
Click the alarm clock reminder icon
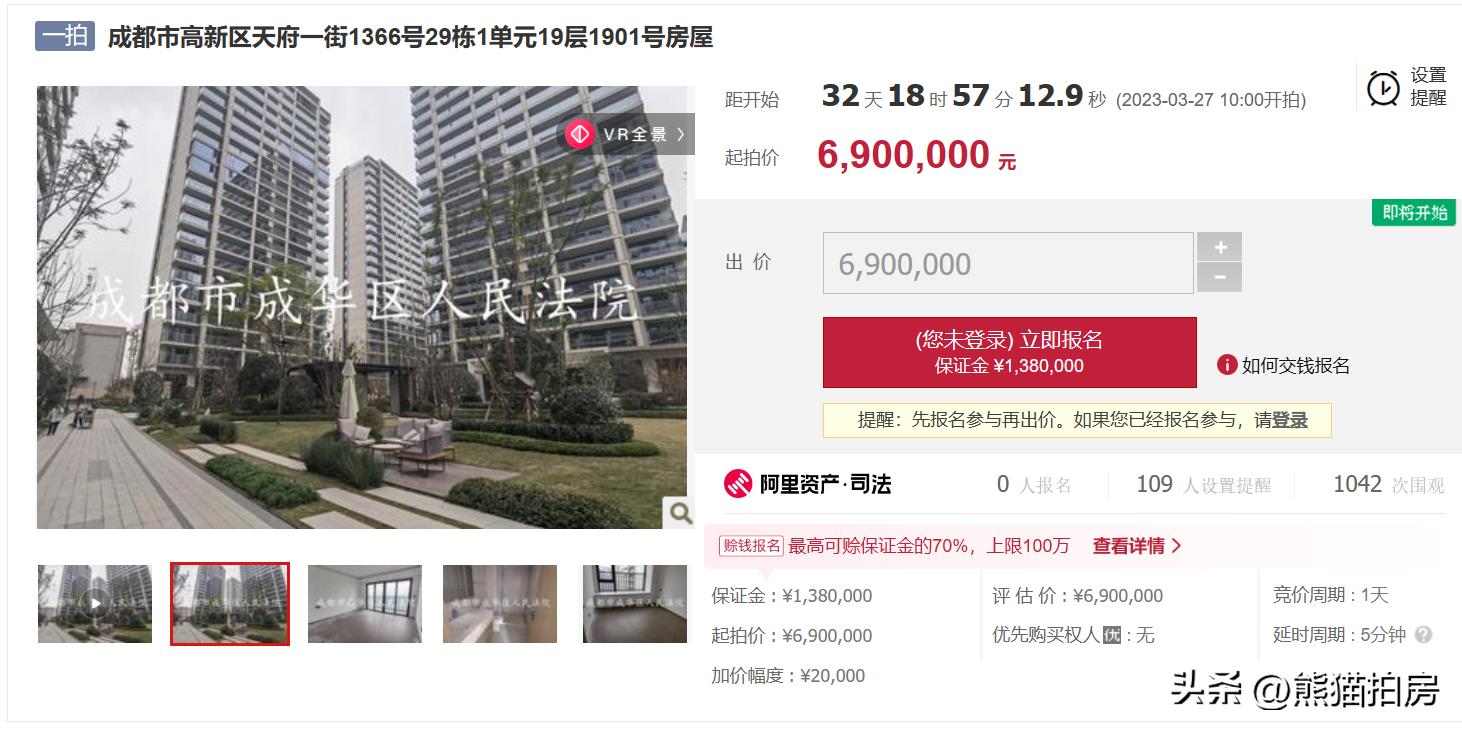[1383, 88]
